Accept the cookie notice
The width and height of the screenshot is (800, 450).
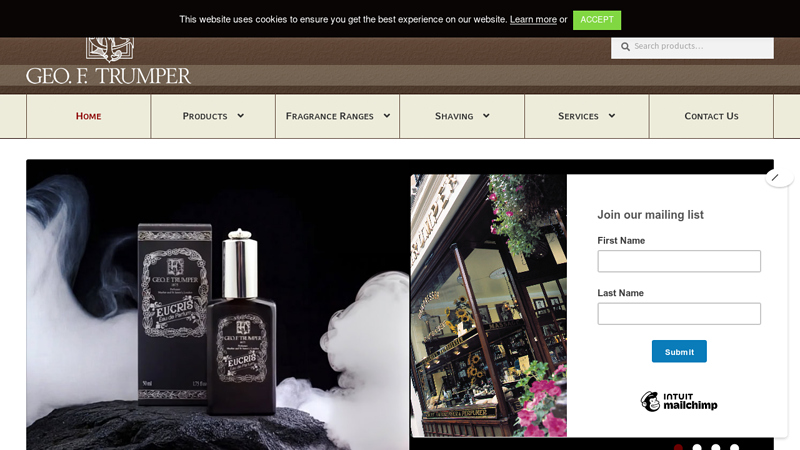[596, 20]
